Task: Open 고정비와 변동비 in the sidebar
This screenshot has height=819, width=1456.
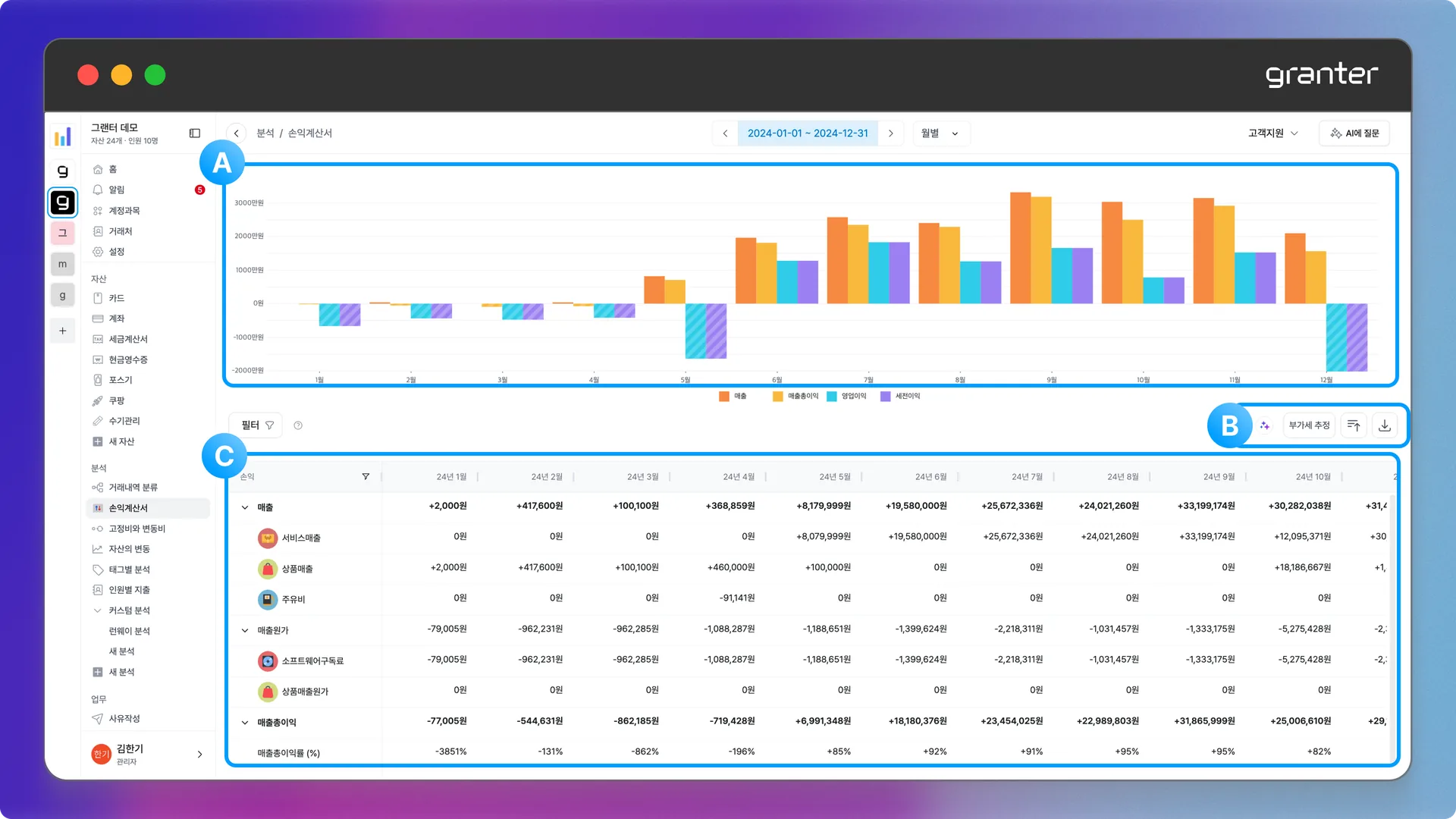Action: point(137,529)
